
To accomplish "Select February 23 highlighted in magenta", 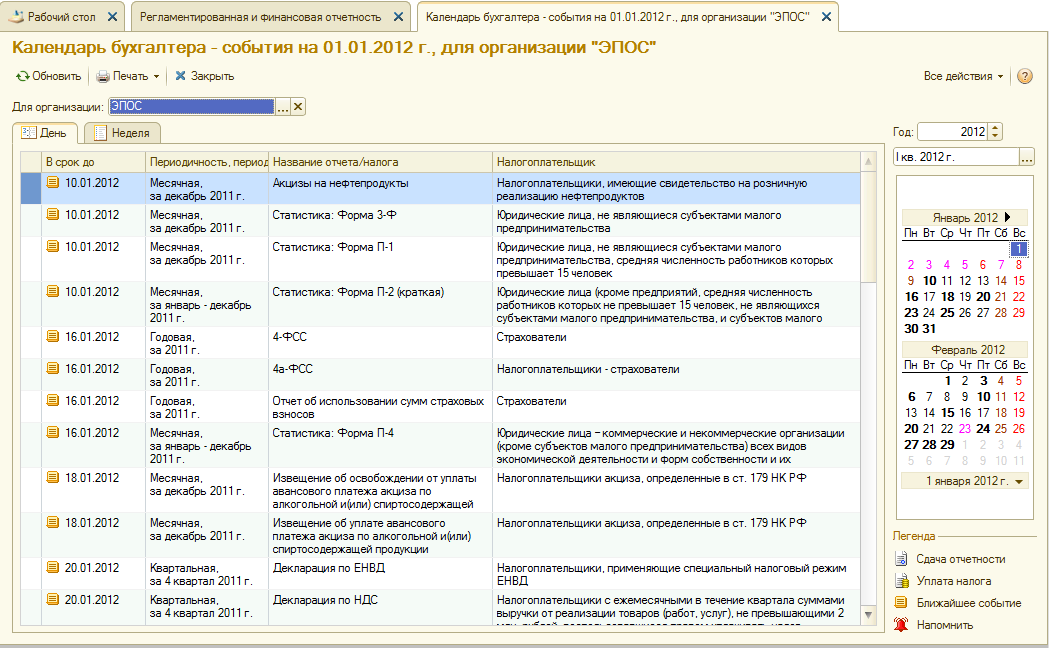I will pyautogui.click(x=965, y=429).
